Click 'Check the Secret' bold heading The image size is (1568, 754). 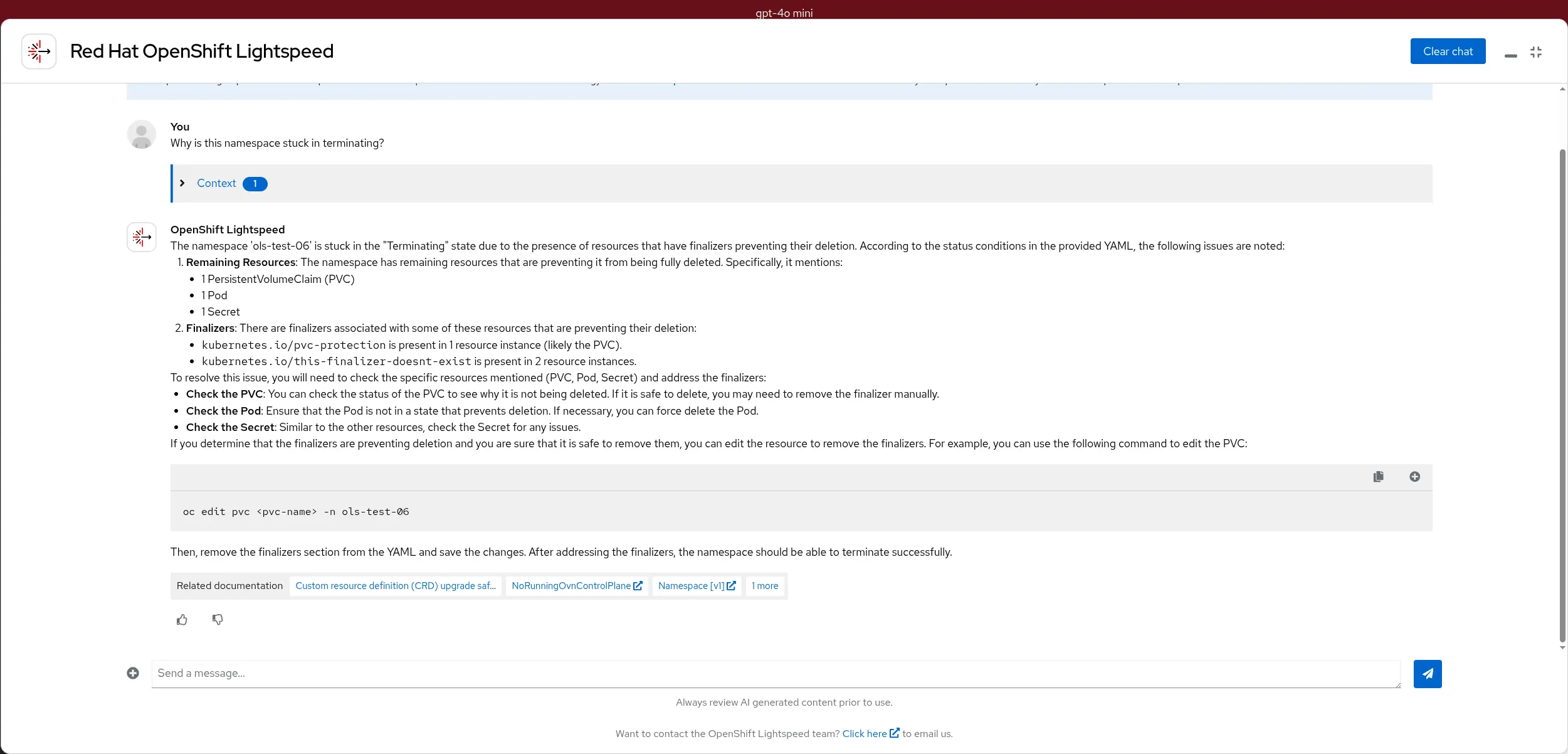tap(230, 427)
